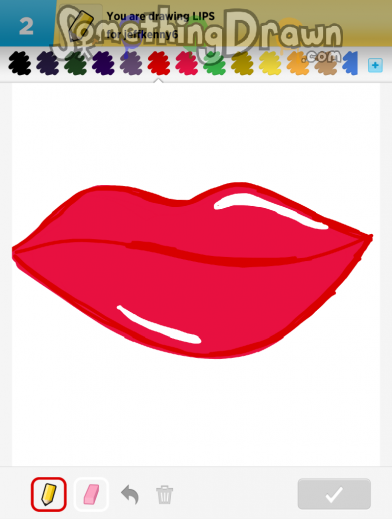Choose the red color swatch
The image size is (392, 519).
159,63
